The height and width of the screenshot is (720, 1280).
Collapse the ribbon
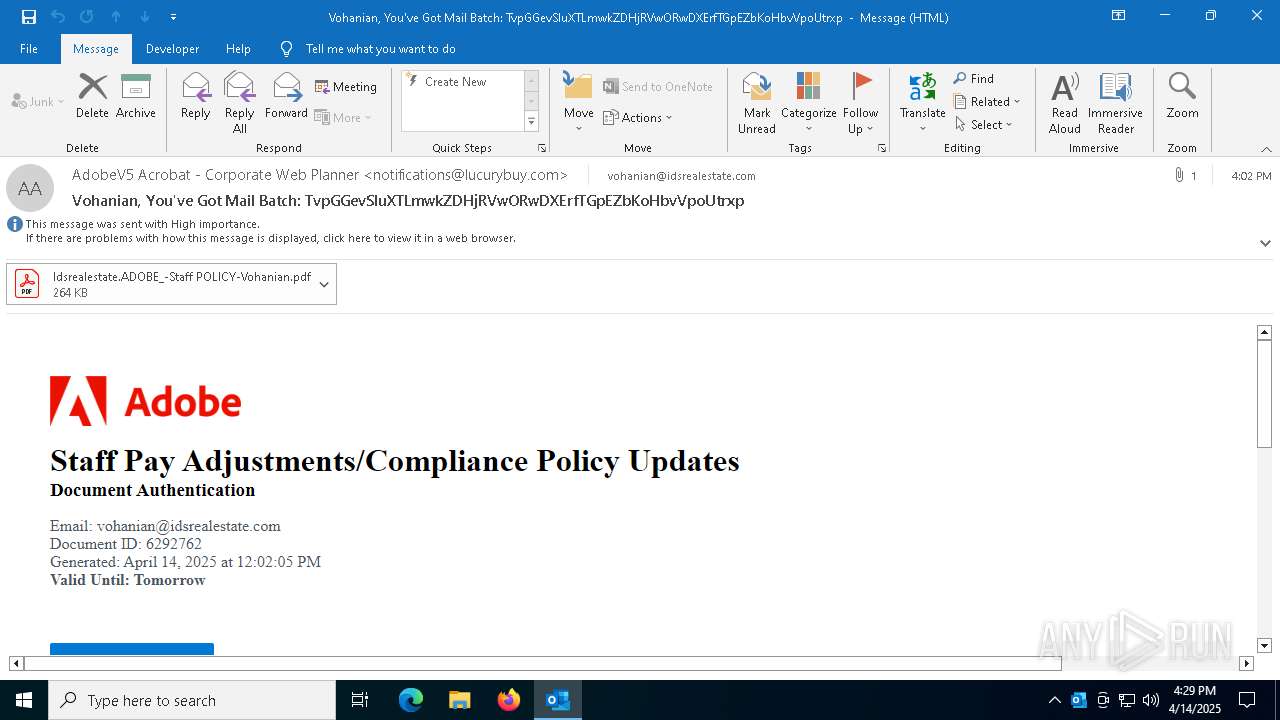1266,149
